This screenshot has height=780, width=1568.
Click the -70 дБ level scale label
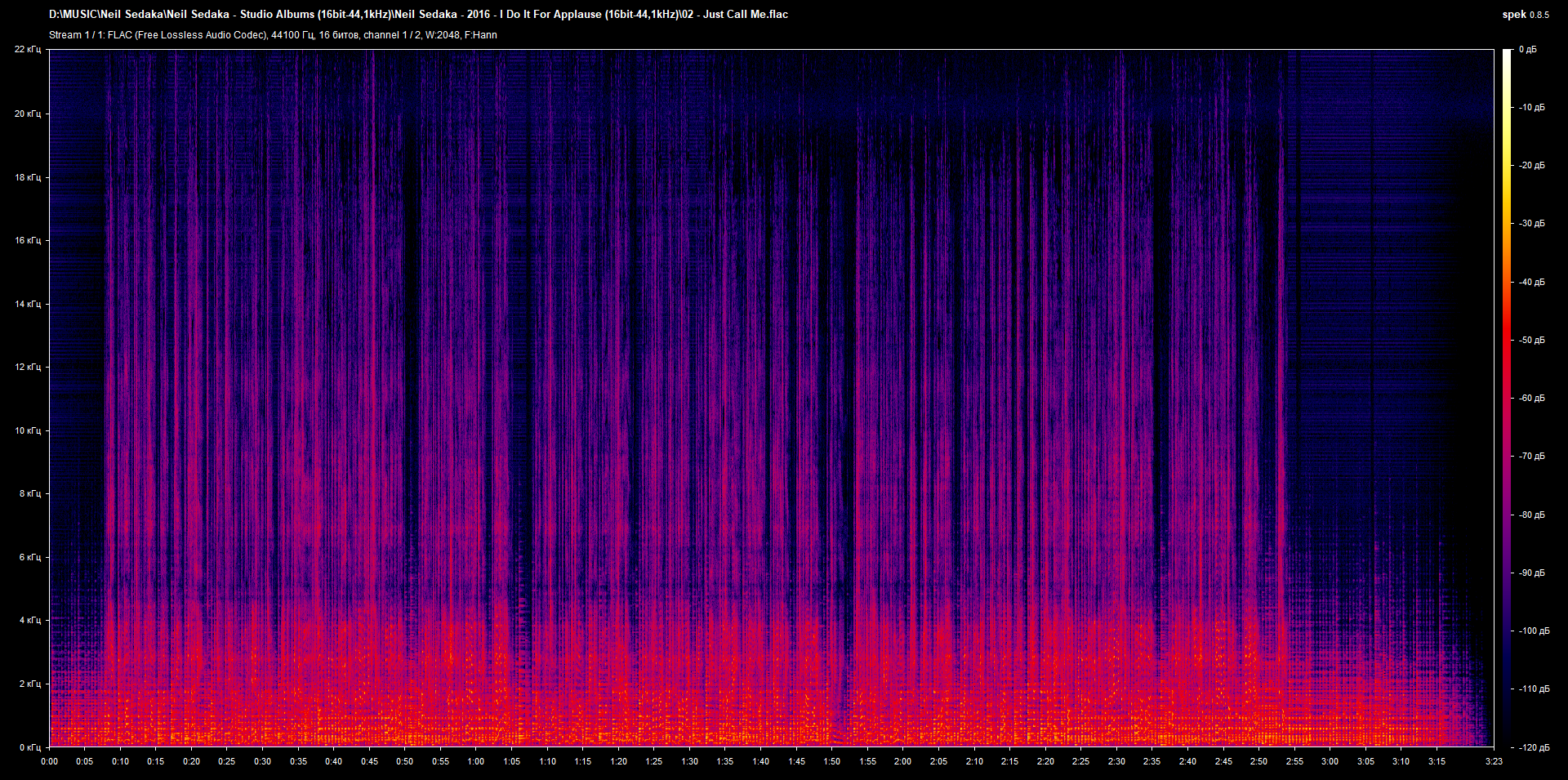click(x=1531, y=456)
